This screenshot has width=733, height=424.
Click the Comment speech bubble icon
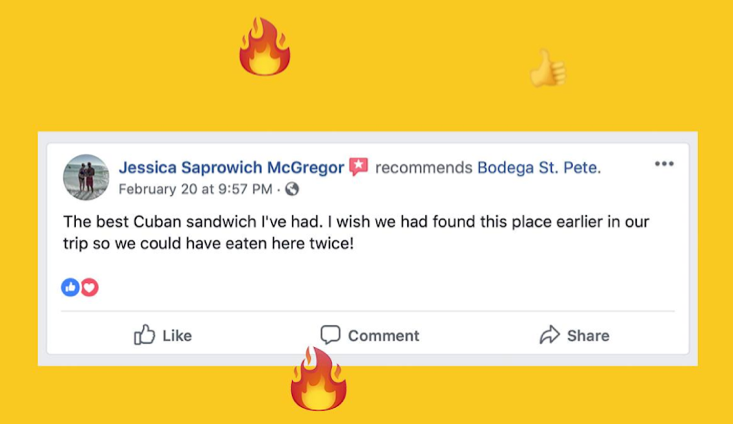330,335
